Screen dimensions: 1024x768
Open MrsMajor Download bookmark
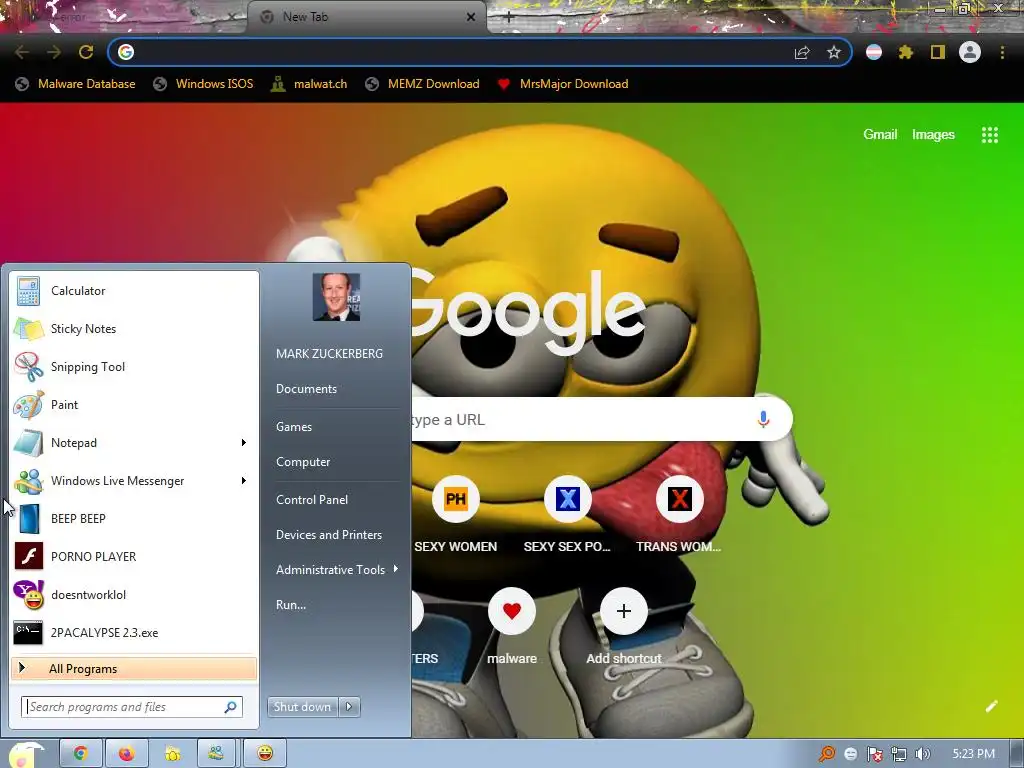coord(562,84)
